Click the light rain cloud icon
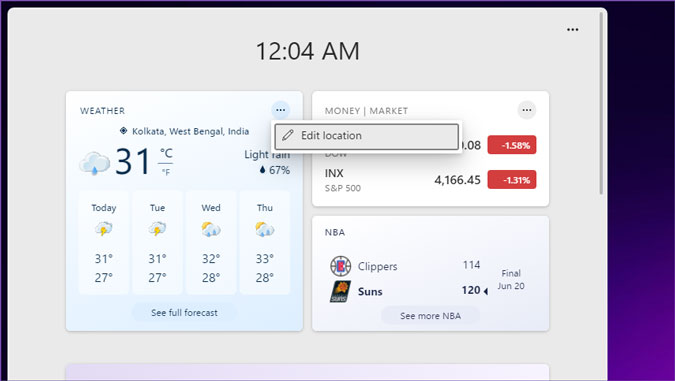 click(x=94, y=164)
